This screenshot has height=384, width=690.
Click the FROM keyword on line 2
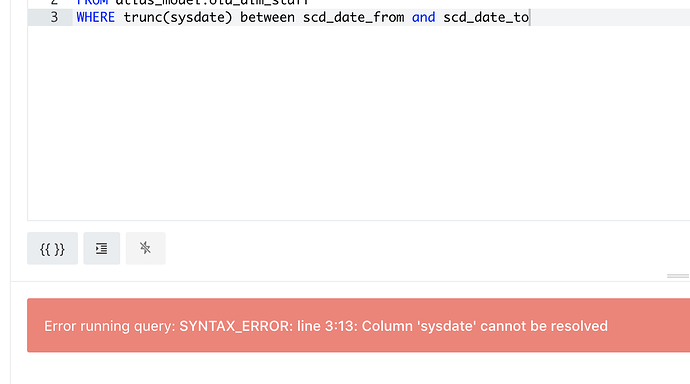pyautogui.click(x=92, y=2)
